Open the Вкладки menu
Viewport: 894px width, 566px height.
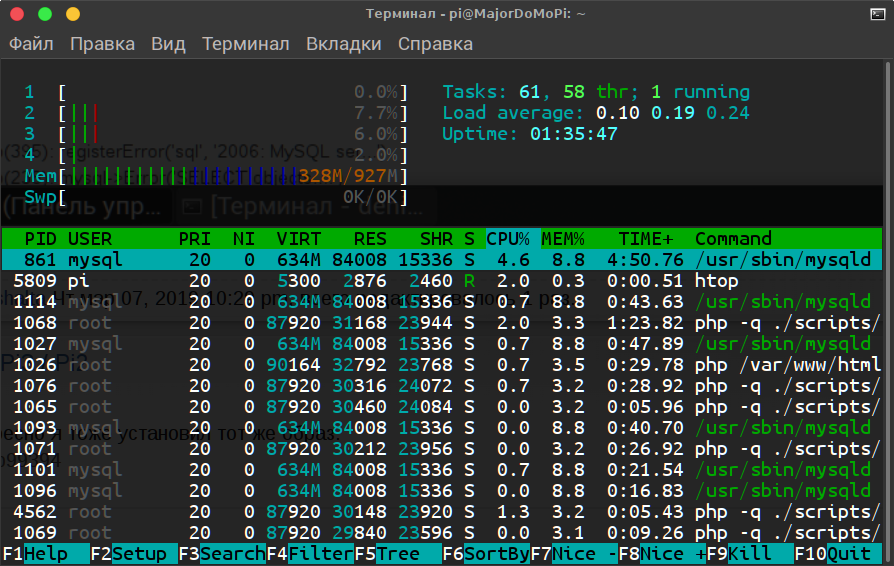[x=344, y=44]
